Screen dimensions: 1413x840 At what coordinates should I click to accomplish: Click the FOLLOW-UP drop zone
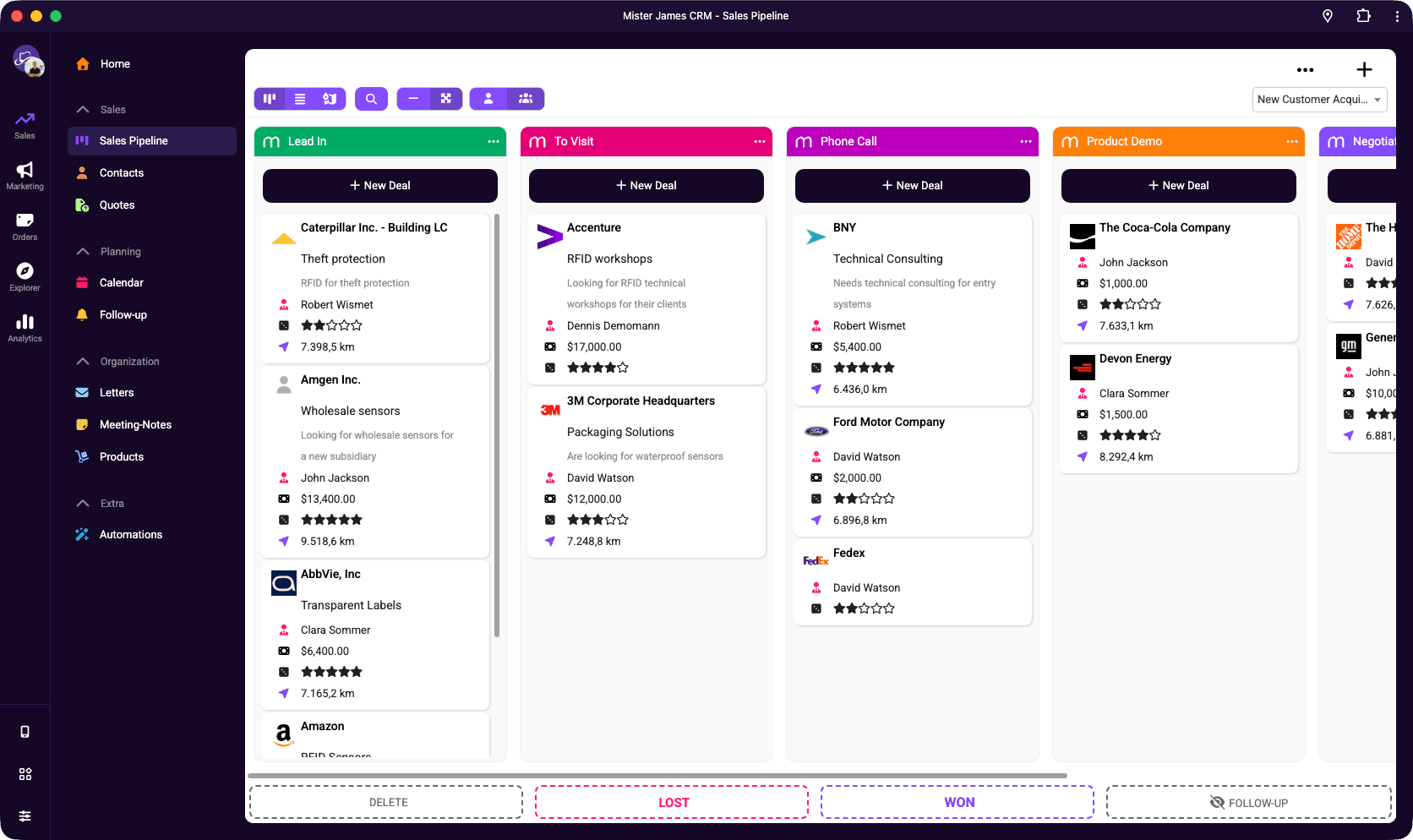coord(1249,803)
